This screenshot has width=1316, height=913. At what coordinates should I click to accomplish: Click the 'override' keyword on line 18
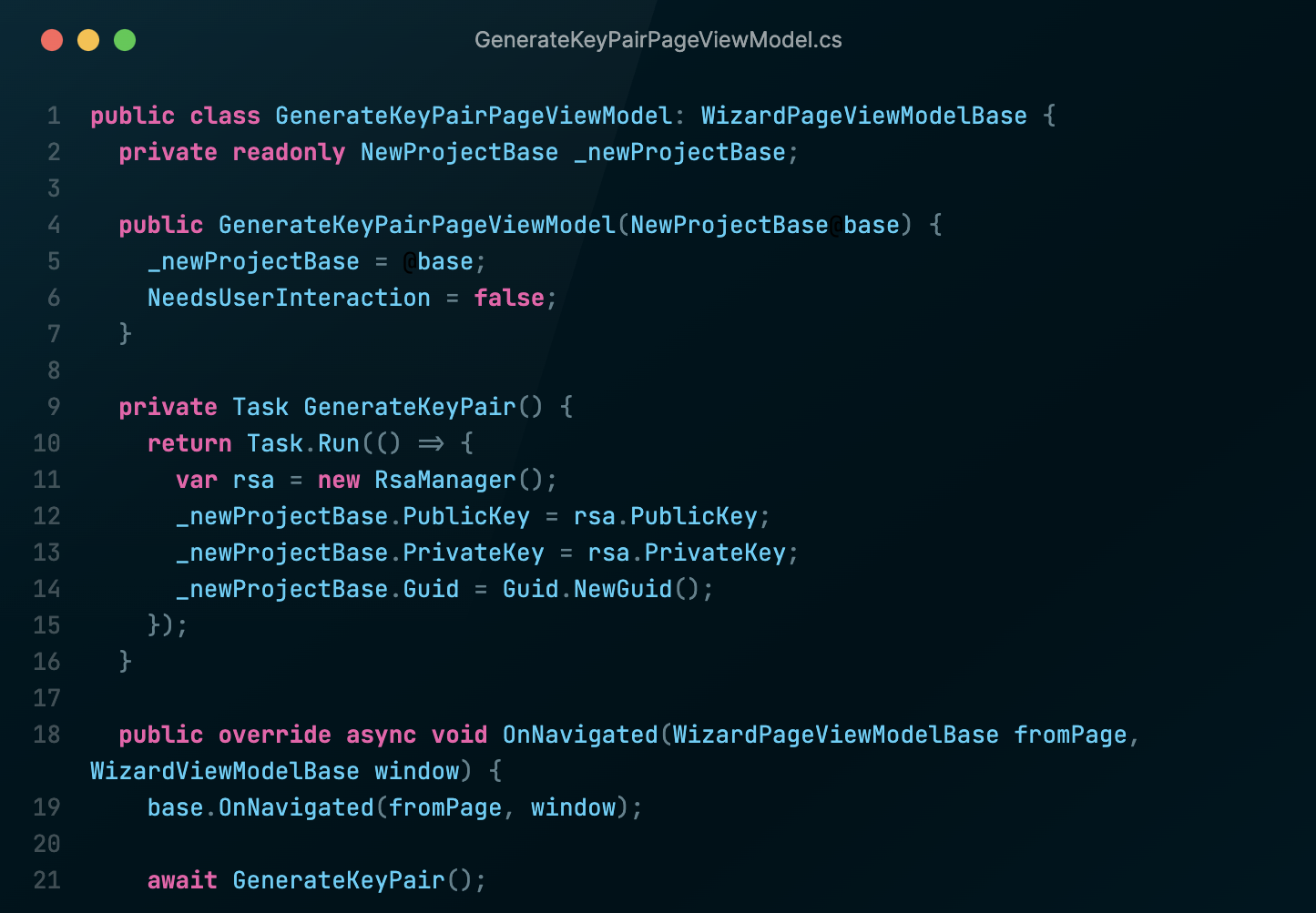(275, 735)
